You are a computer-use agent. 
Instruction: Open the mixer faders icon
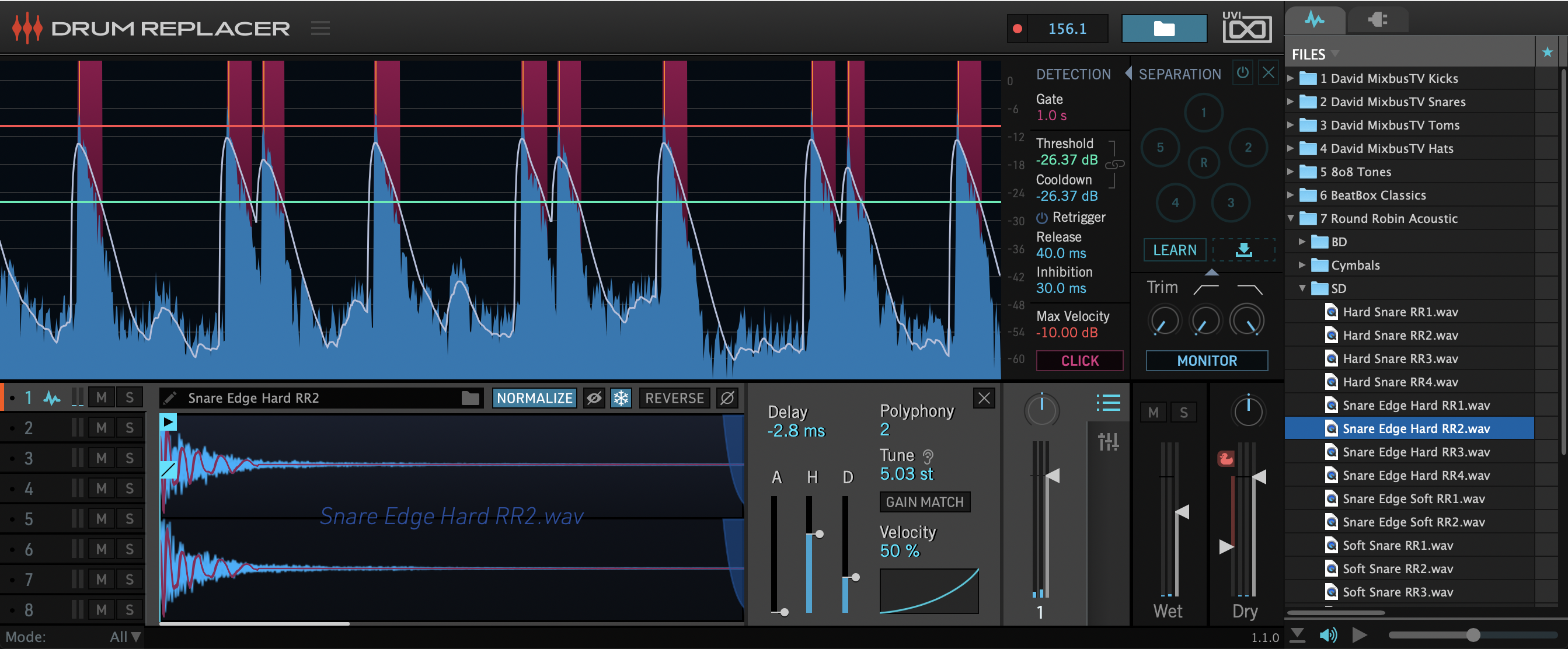point(1108,441)
